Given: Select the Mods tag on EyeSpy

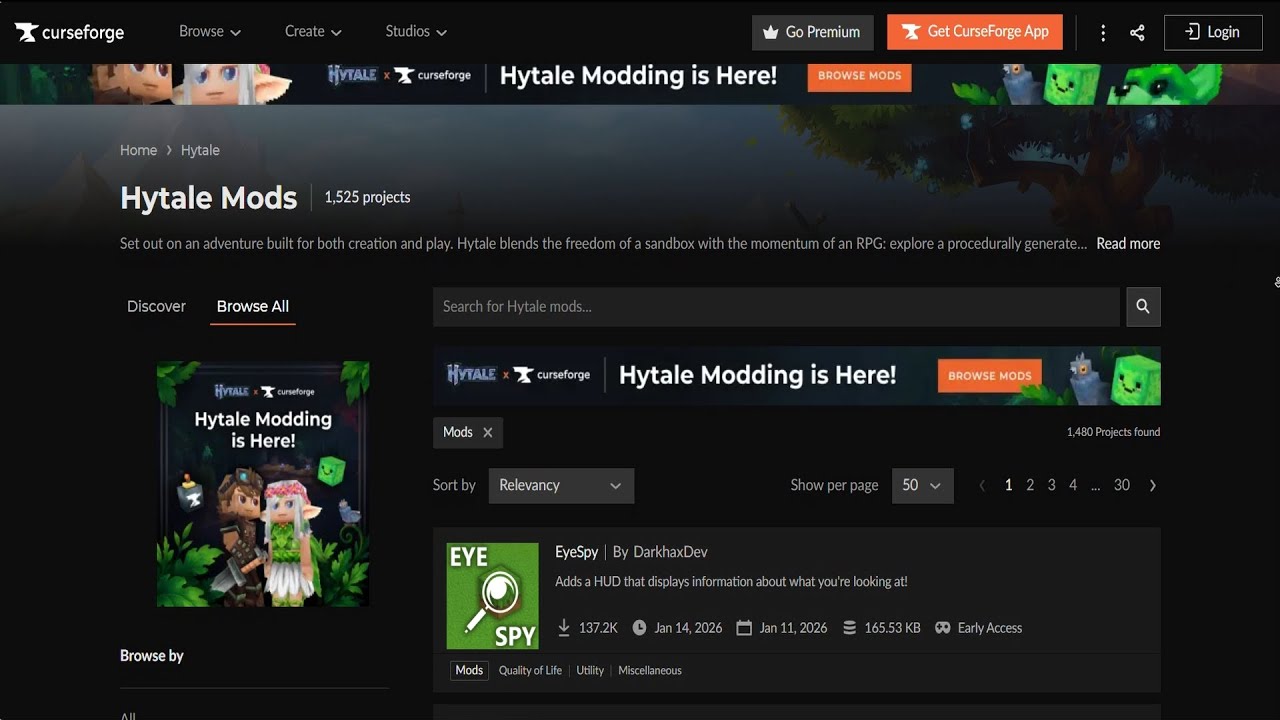Looking at the screenshot, I should click(x=469, y=670).
